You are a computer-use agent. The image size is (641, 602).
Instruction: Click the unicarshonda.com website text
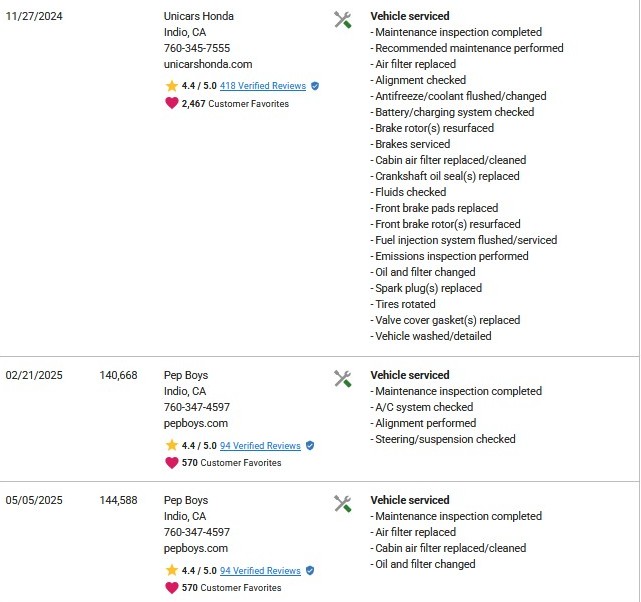click(x=208, y=64)
